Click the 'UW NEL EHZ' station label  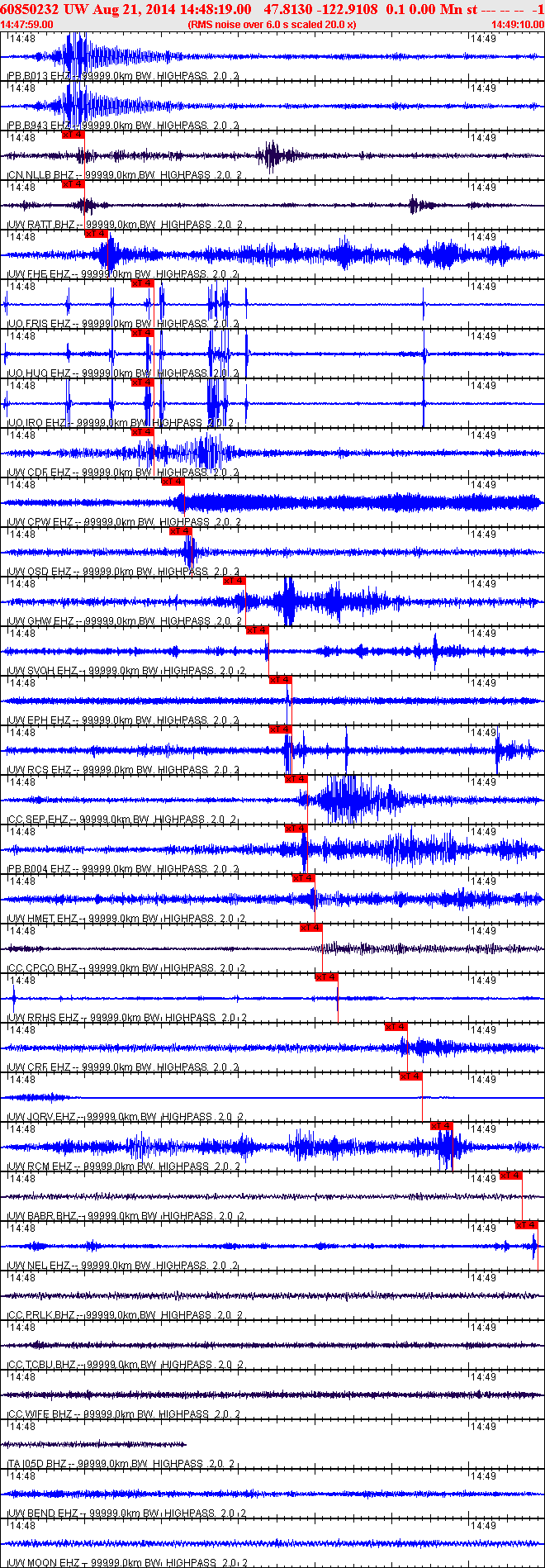coord(39,1266)
